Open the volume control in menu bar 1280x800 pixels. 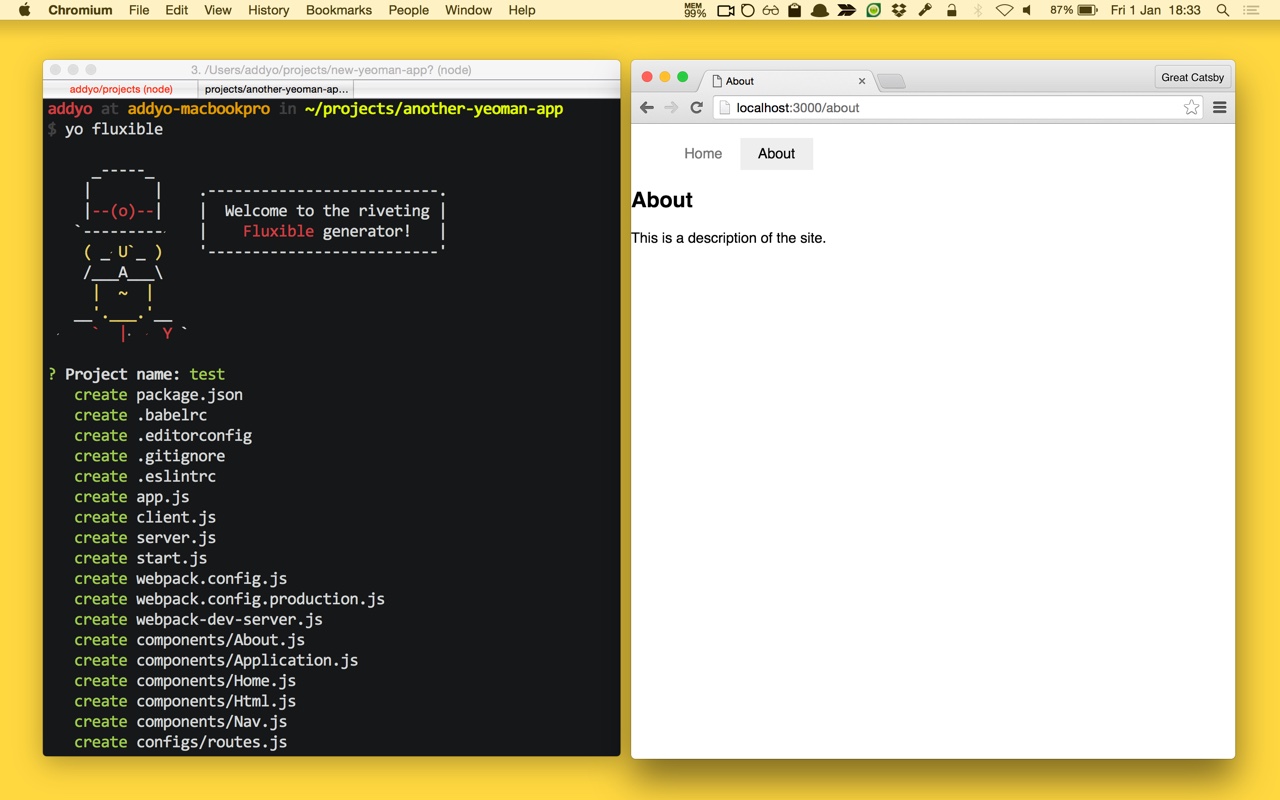point(1027,10)
